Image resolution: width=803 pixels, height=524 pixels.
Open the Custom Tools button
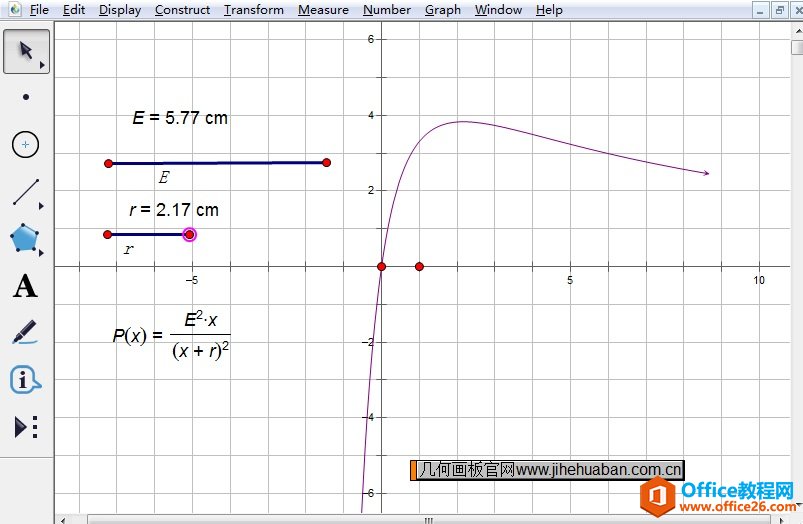tap(26, 427)
